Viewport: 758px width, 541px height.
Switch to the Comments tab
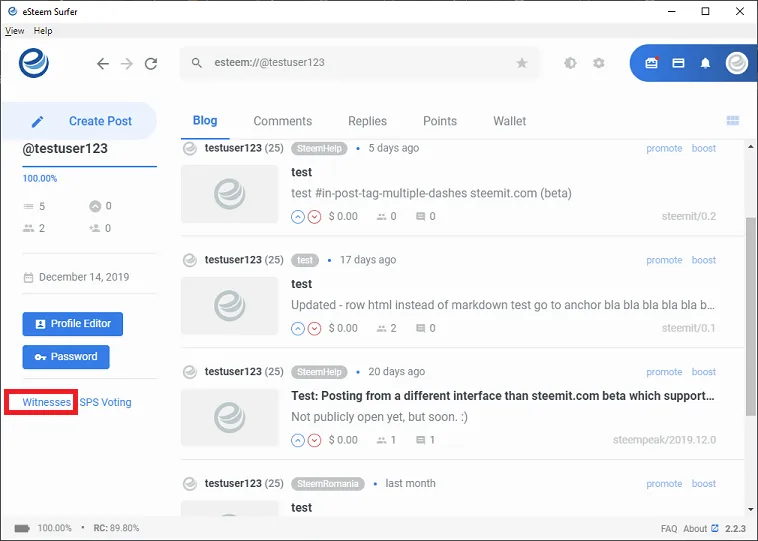pos(283,121)
